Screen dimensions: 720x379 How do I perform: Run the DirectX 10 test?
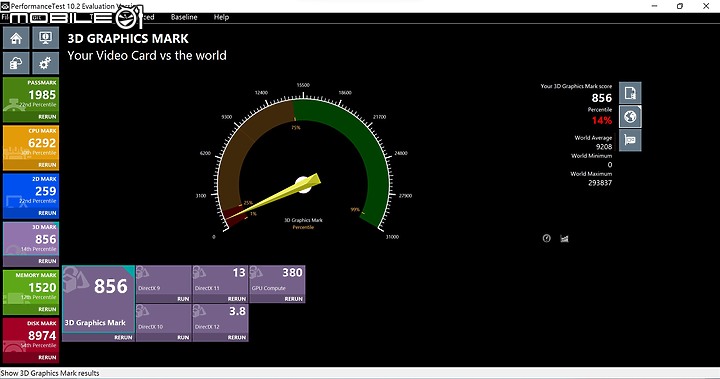[x=183, y=337]
